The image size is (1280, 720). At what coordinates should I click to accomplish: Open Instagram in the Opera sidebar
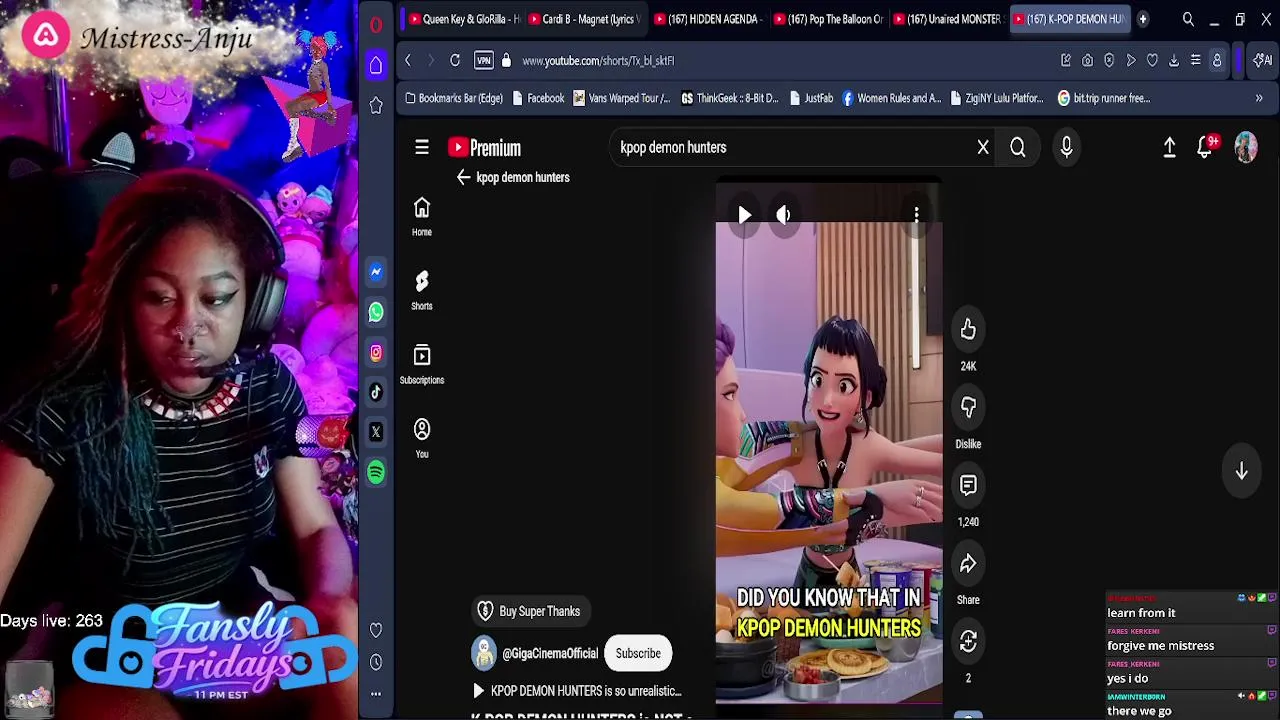pos(376,352)
